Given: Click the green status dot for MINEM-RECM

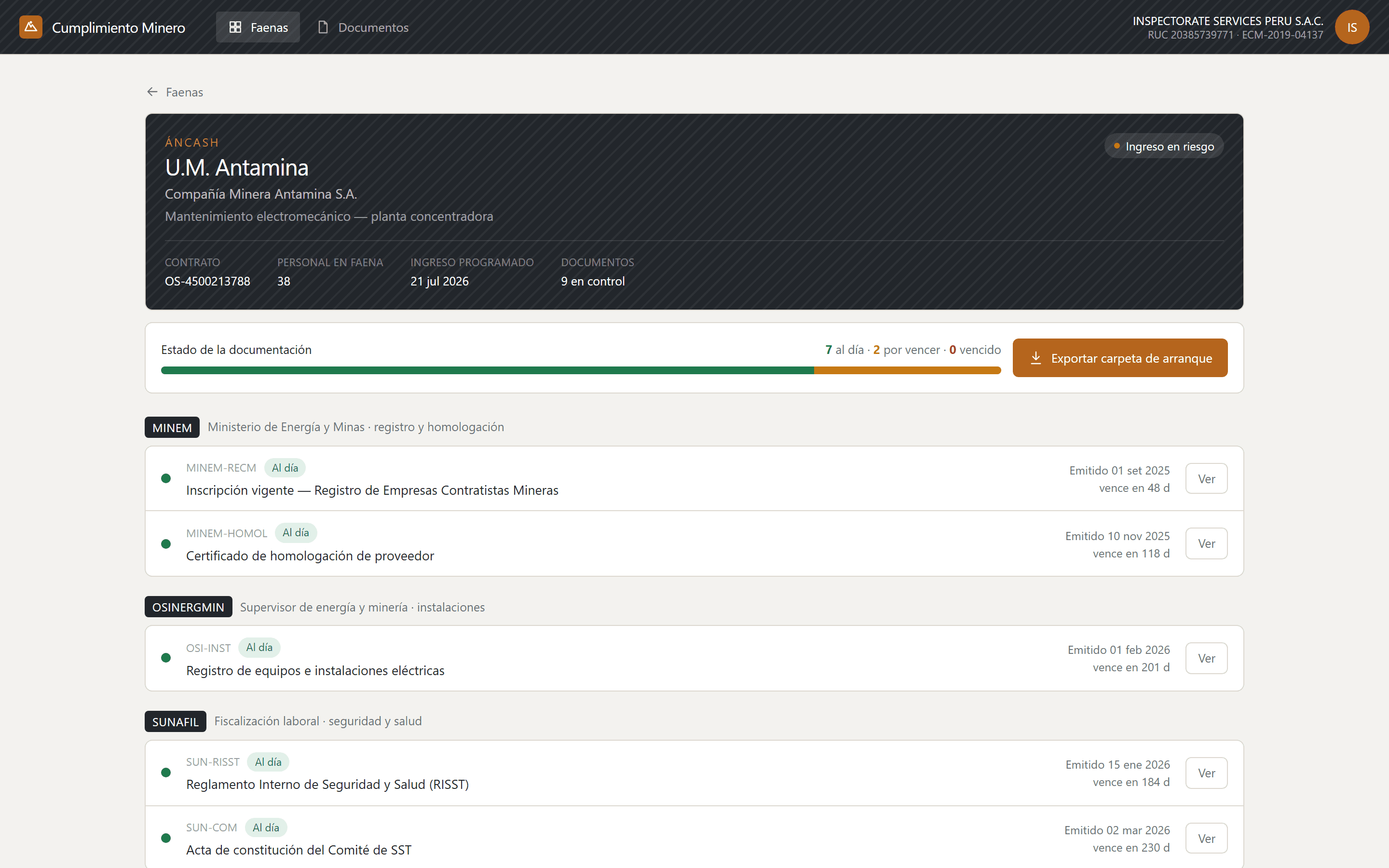Looking at the screenshot, I should point(166,478).
